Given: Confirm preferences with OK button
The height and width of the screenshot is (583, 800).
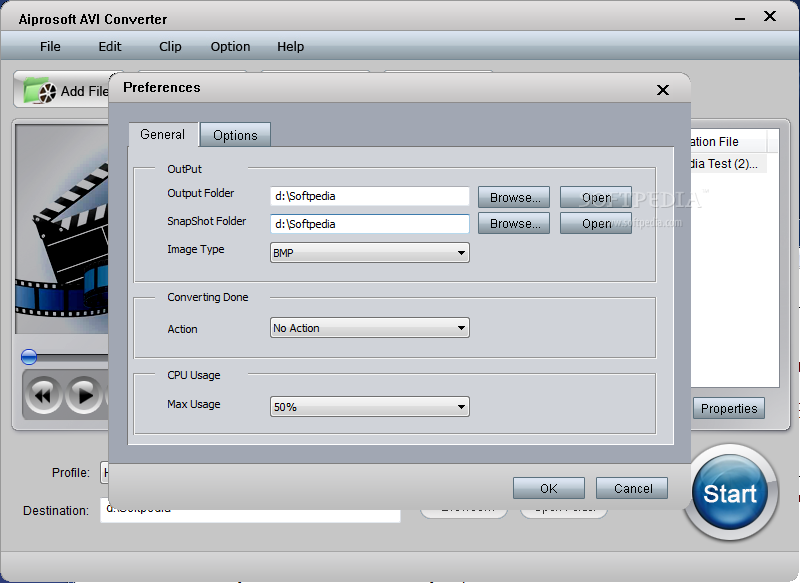Looking at the screenshot, I should (x=548, y=489).
